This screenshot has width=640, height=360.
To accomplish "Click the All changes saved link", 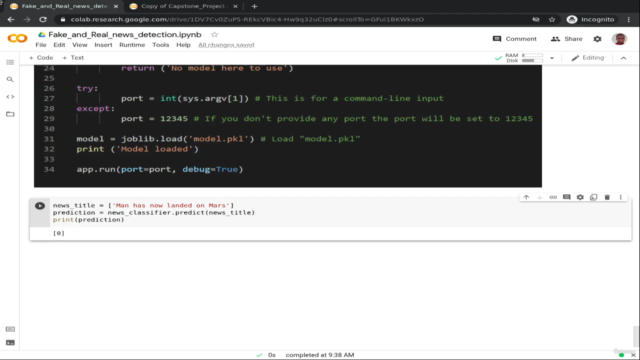I will point(226,45).
